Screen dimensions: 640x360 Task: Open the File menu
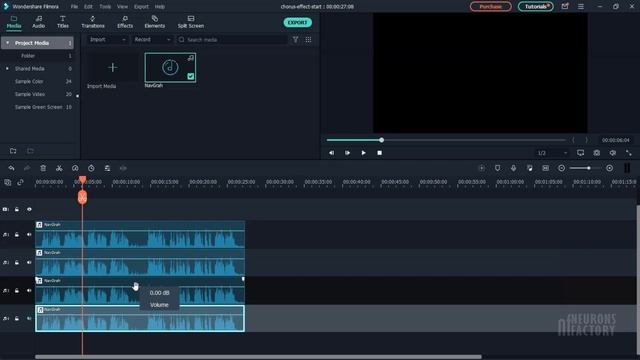click(x=74, y=7)
